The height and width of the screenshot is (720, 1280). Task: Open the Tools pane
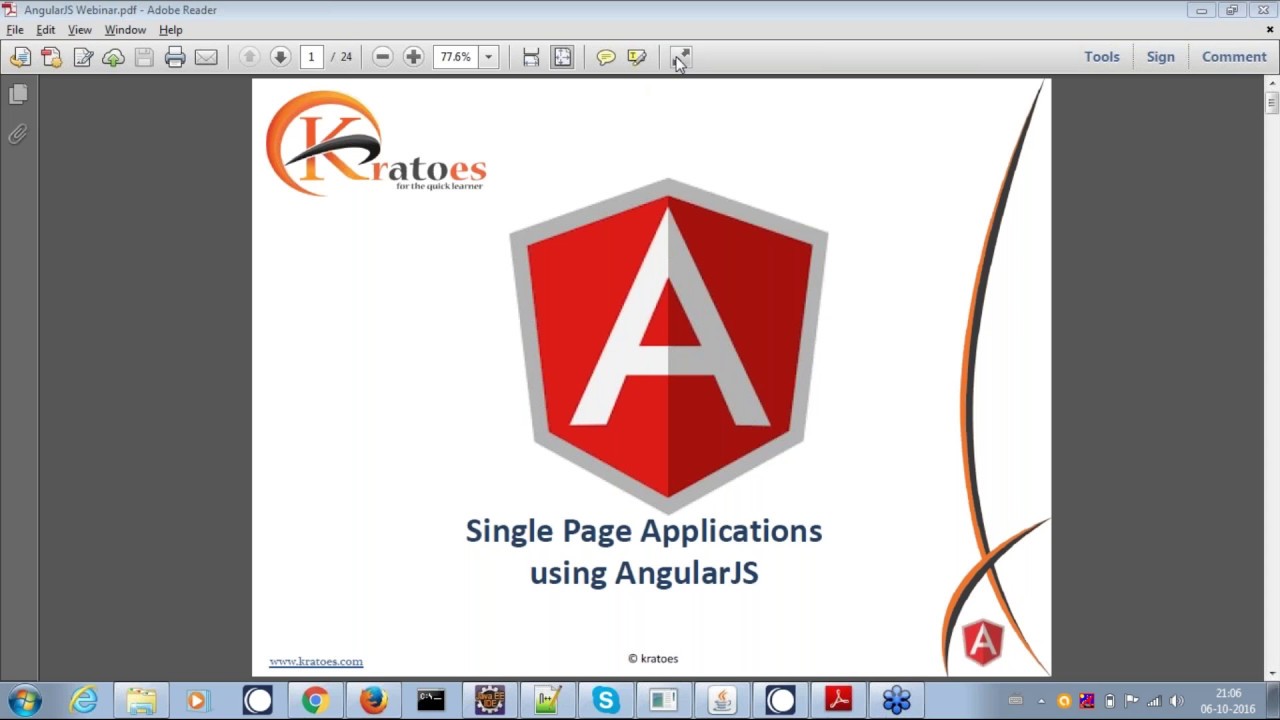tap(1102, 57)
